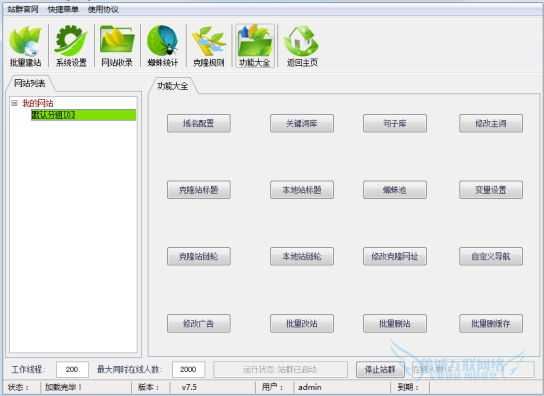The width and height of the screenshot is (544, 396).
Task: Open the 快捷菜单 menu
Action: pyautogui.click(x=63, y=9)
